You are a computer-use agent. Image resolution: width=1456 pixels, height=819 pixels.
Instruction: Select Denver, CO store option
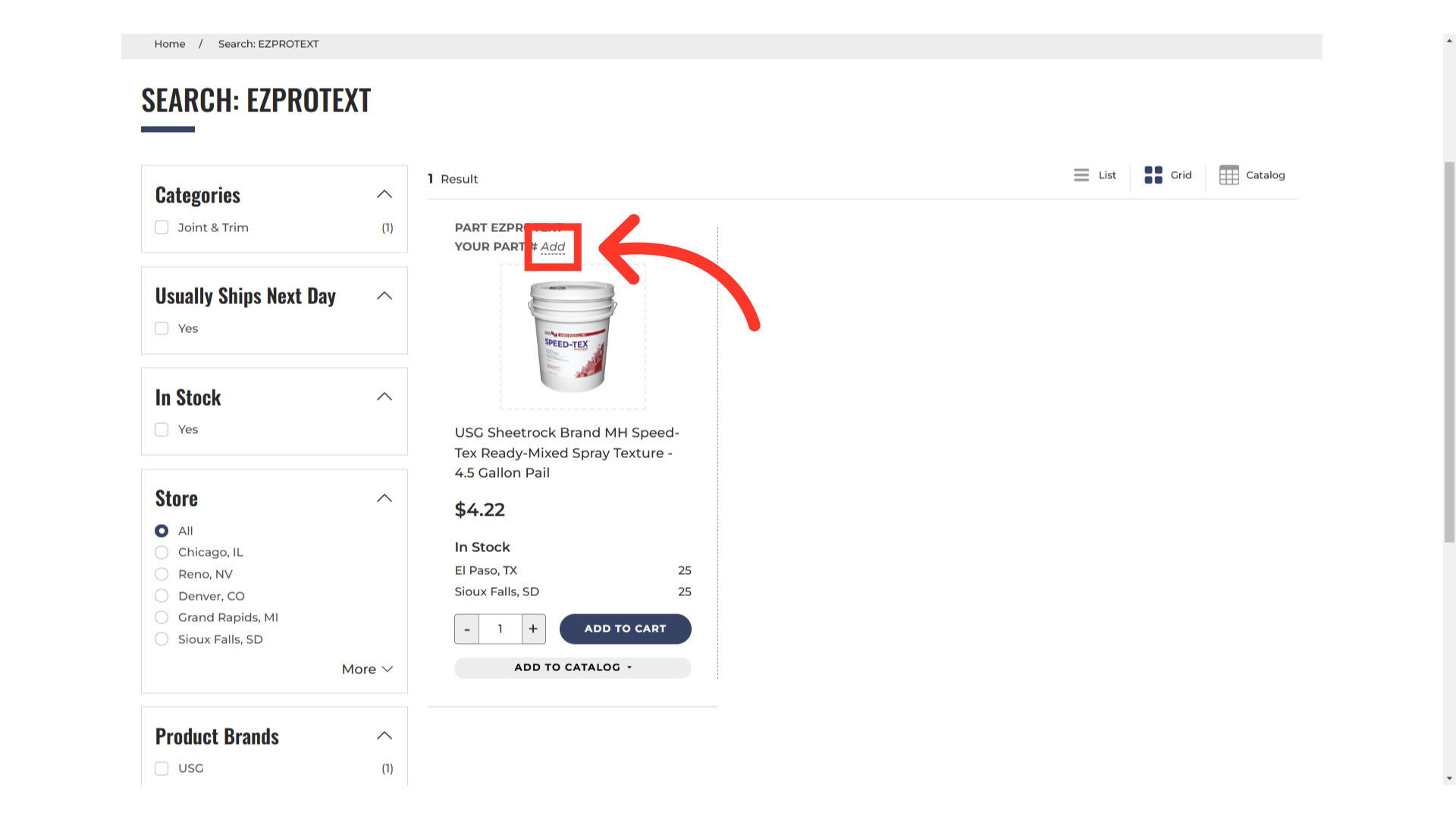coord(162,596)
